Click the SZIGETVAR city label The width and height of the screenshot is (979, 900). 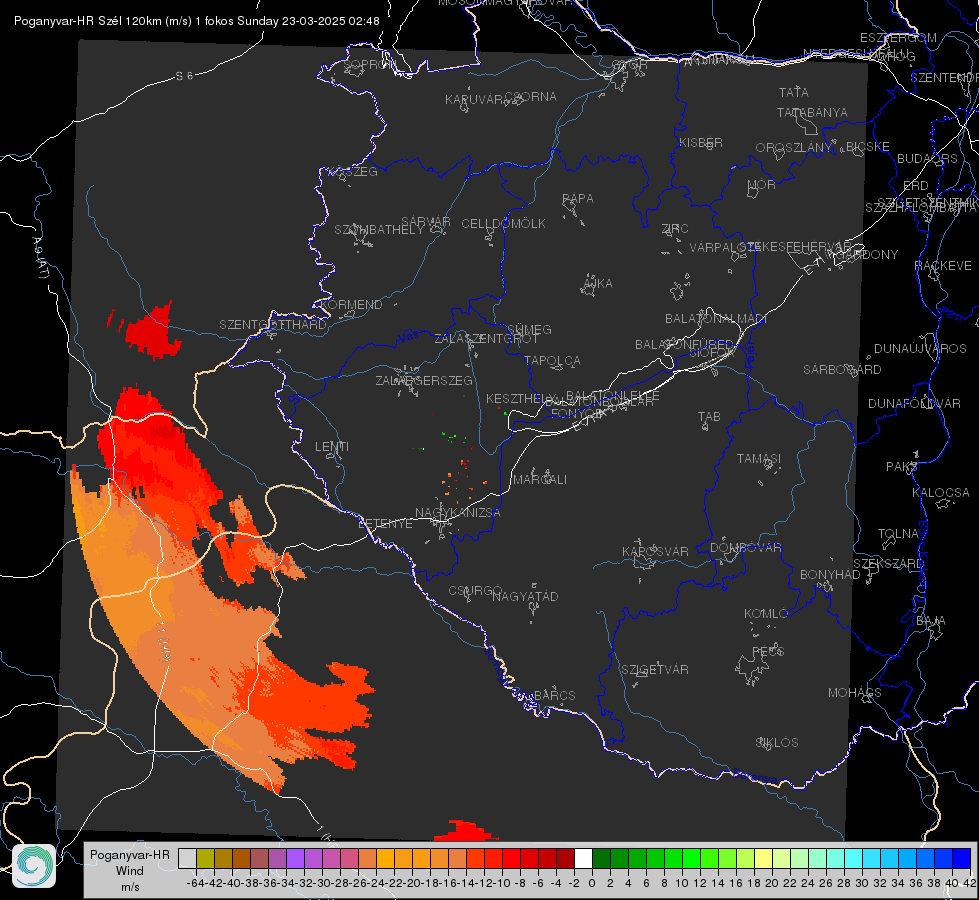click(x=655, y=670)
